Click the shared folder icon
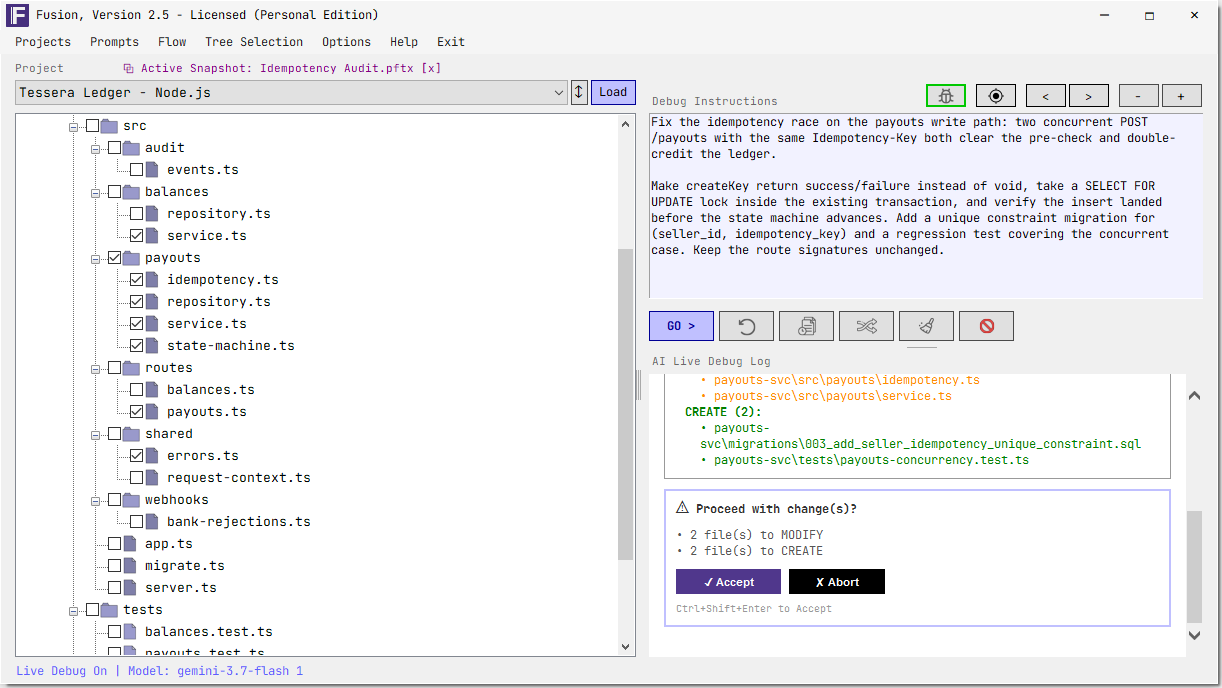 tap(131, 434)
